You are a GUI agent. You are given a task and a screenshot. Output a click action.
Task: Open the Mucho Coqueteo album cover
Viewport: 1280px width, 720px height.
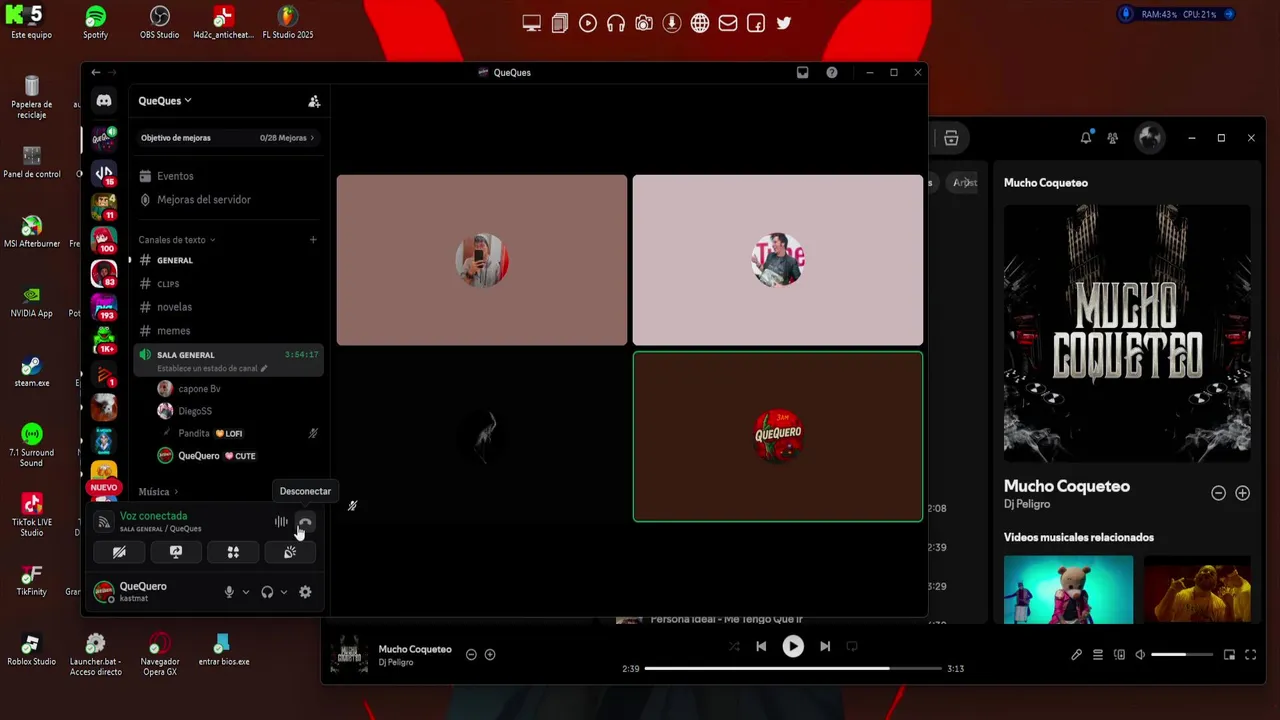[1127, 333]
